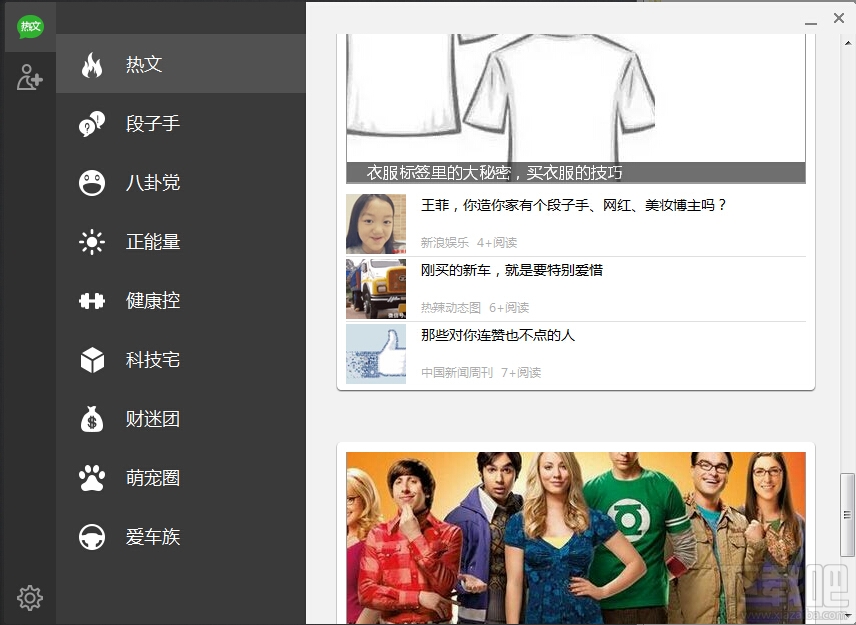
Task: Click source label 中国新闻周刊
Action: 456,372
